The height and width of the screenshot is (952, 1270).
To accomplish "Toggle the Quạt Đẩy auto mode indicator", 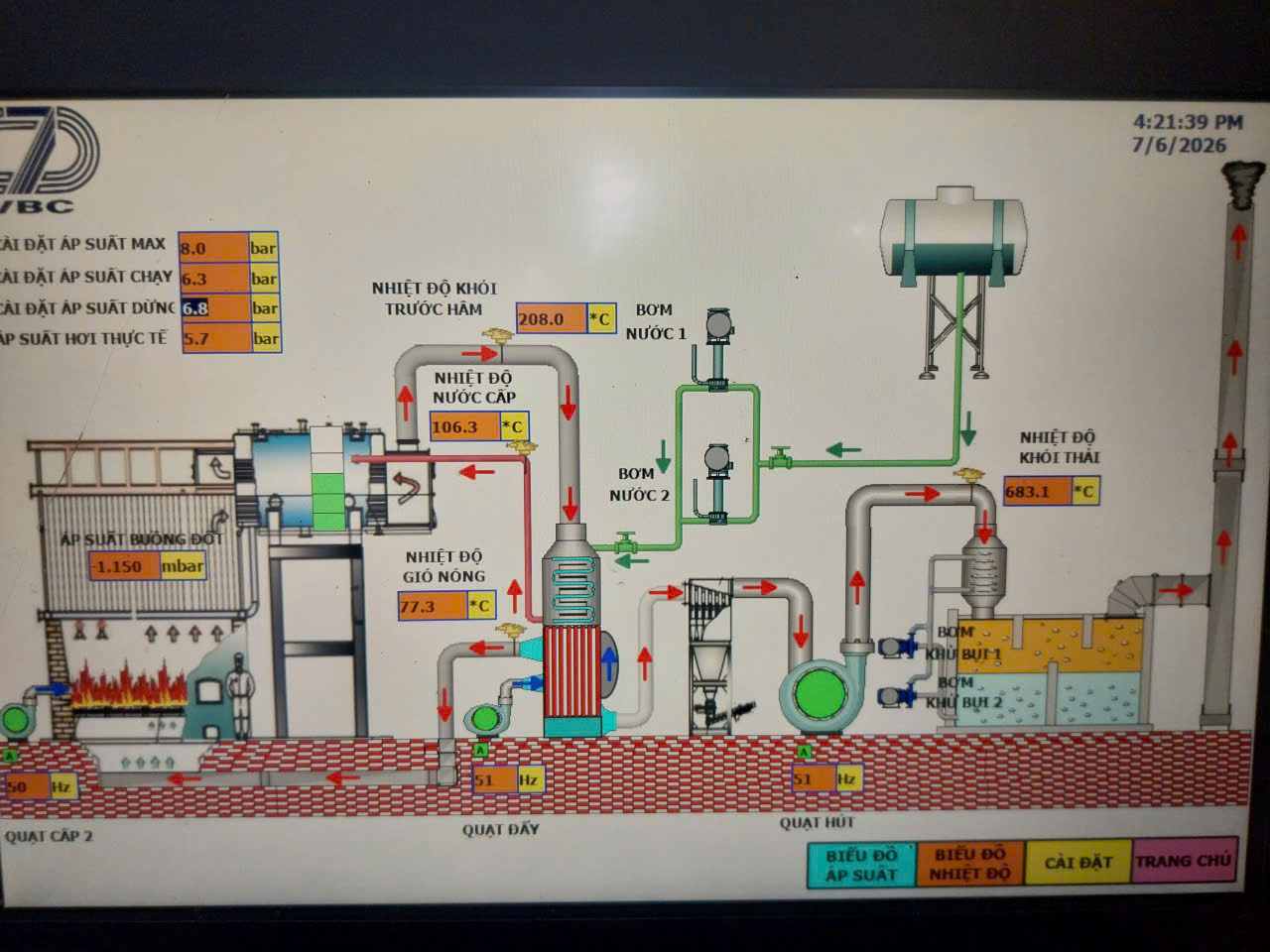I will pos(482,751).
